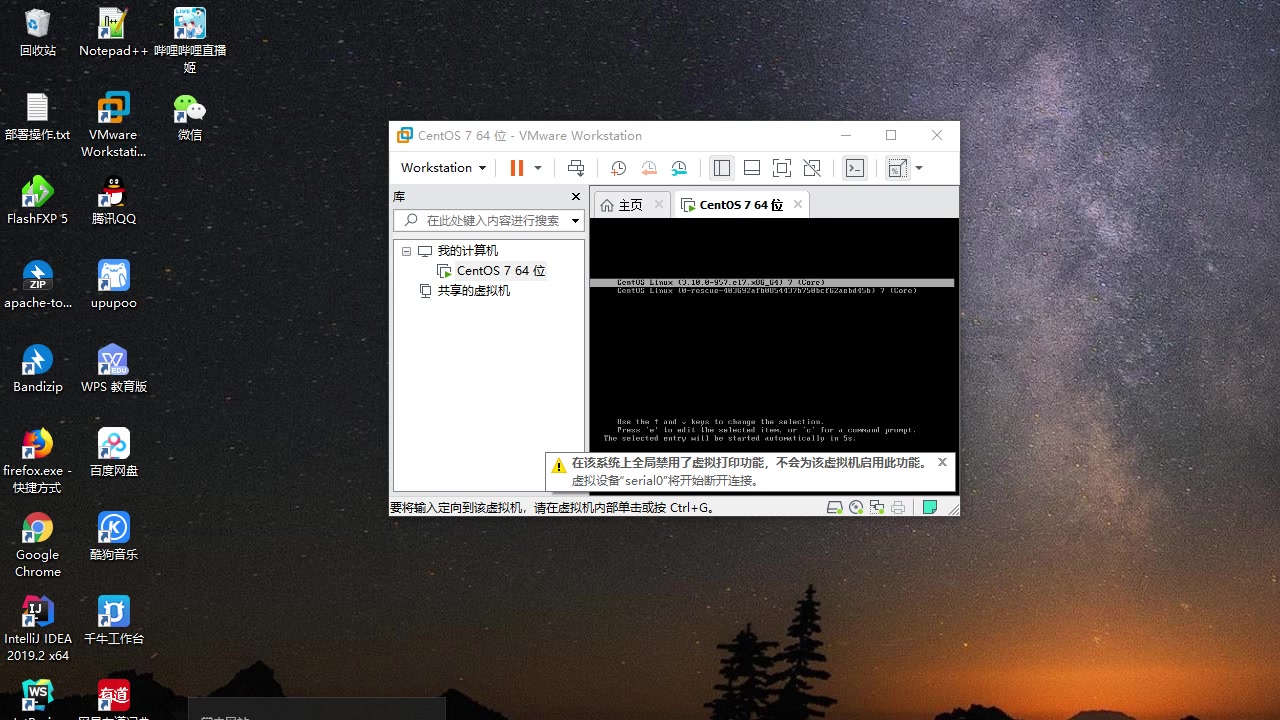Open the library search filter dropdown
Screen dimensions: 1280x720
point(576,220)
